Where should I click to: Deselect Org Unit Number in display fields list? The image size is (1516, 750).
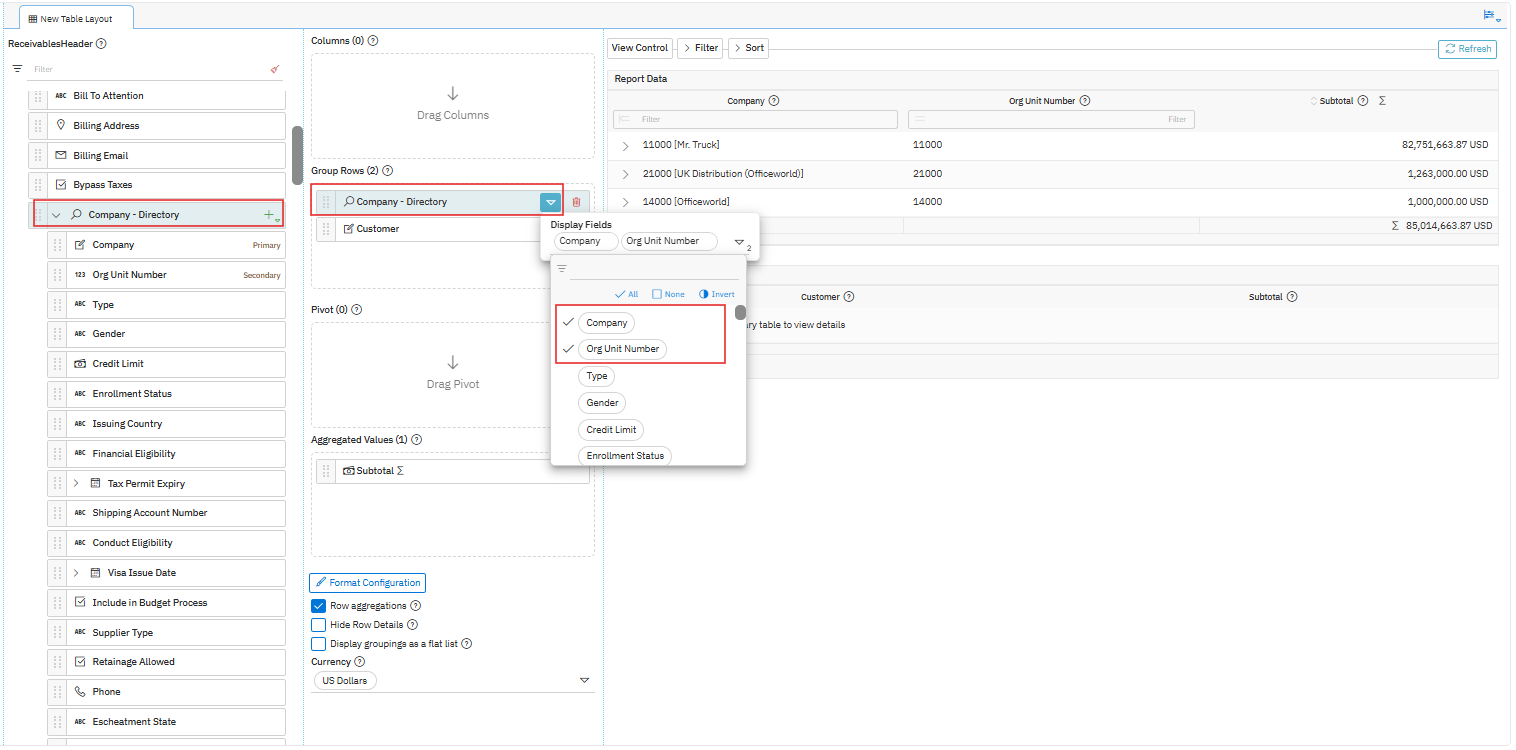(623, 349)
